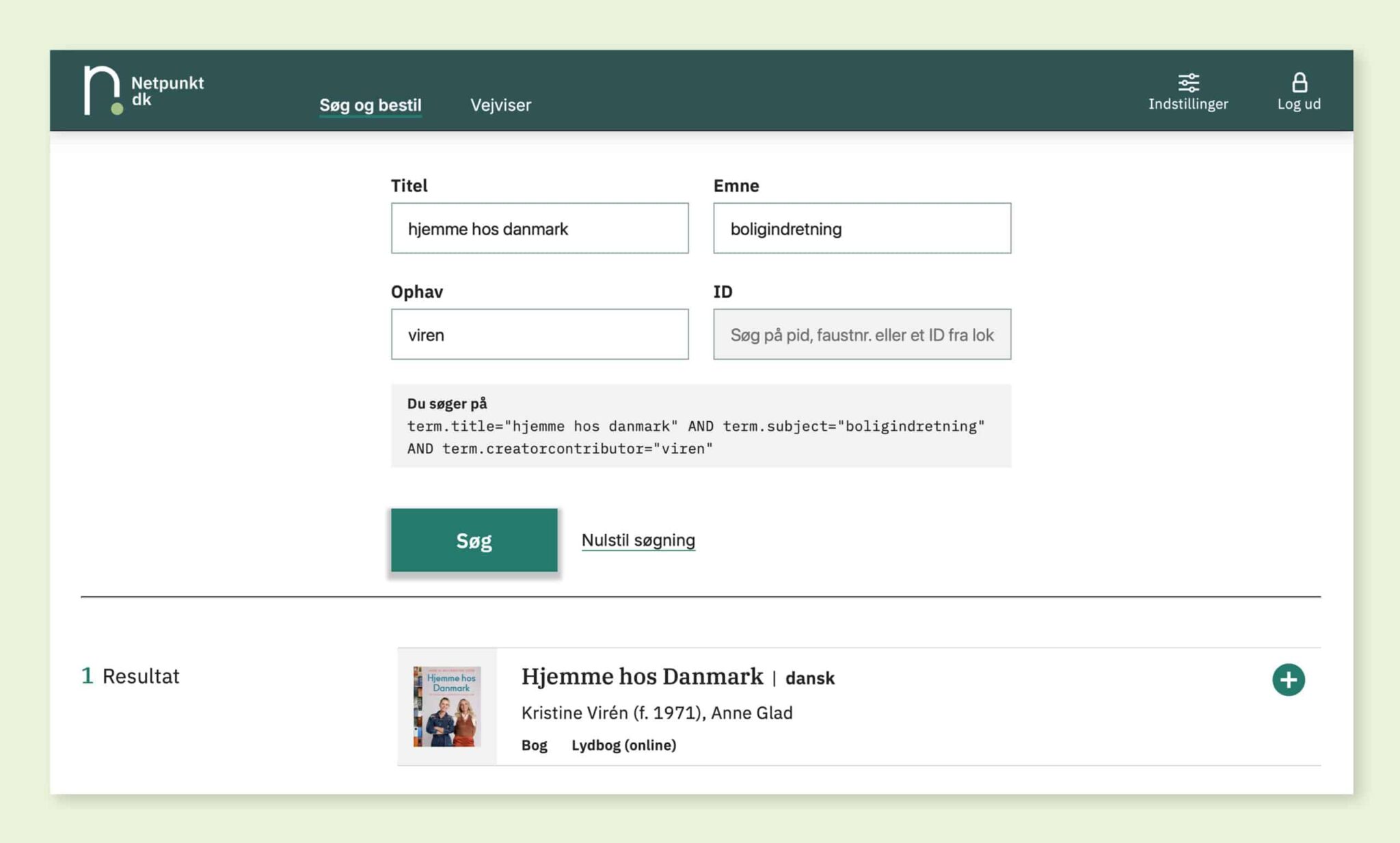Click the Netpunkt 'n' logo icon

[x=102, y=90]
